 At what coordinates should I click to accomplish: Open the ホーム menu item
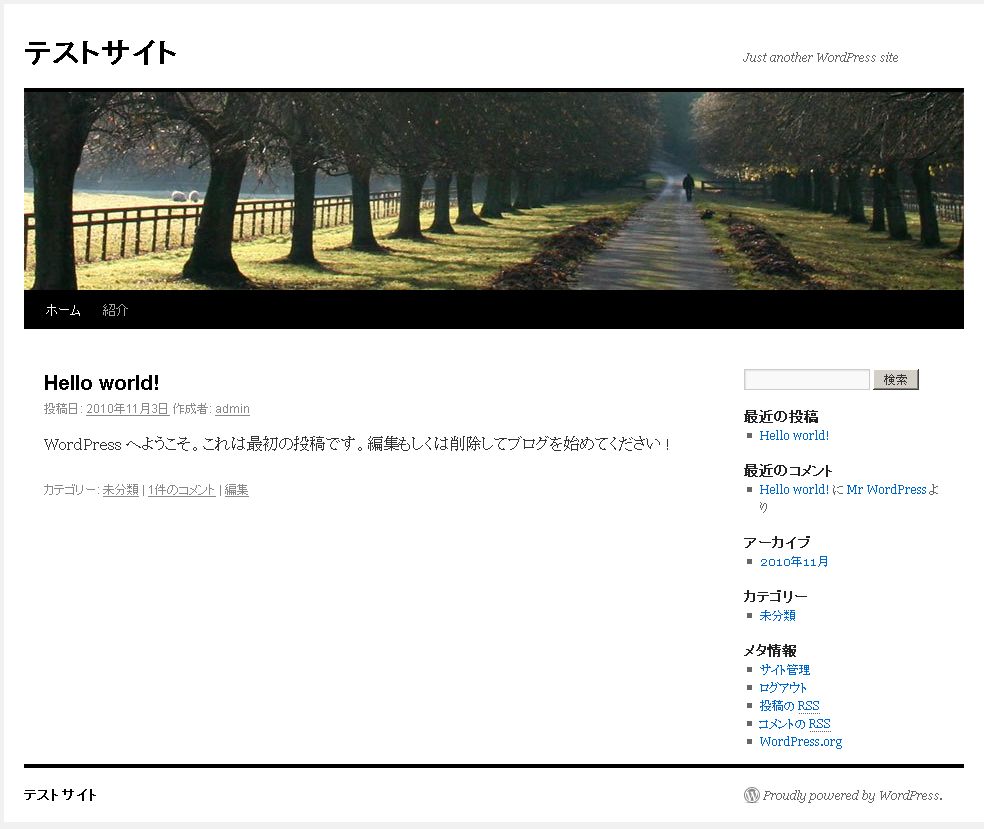click(x=63, y=310)
